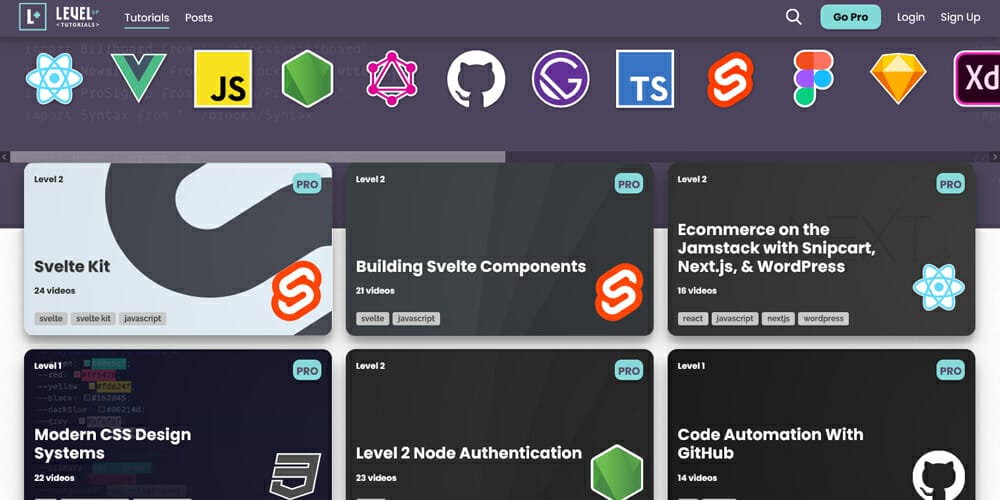Click the PRO badge on the Level 2 Node Authentication card
This screenshot has height=500, width=1000.
629,371
